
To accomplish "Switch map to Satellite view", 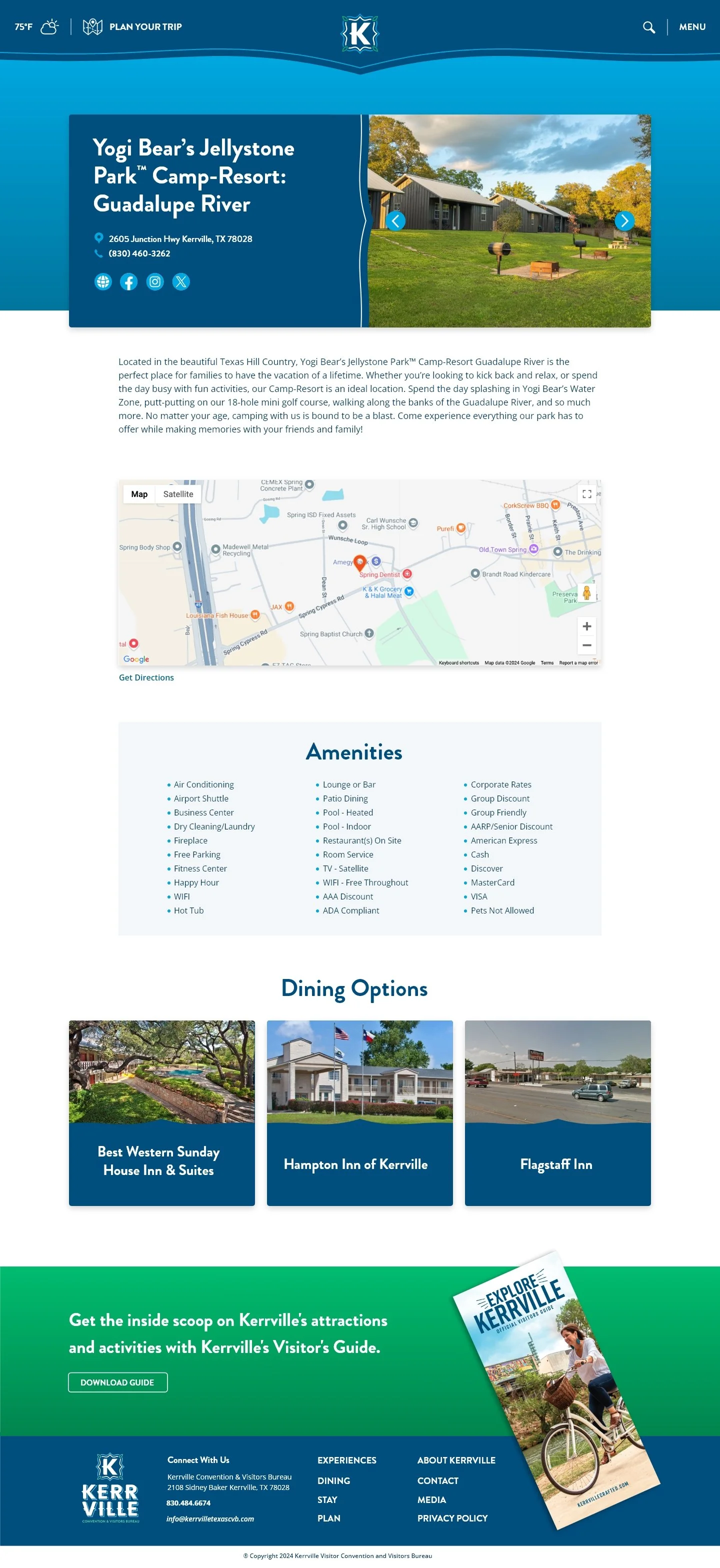I will point(178,494).
